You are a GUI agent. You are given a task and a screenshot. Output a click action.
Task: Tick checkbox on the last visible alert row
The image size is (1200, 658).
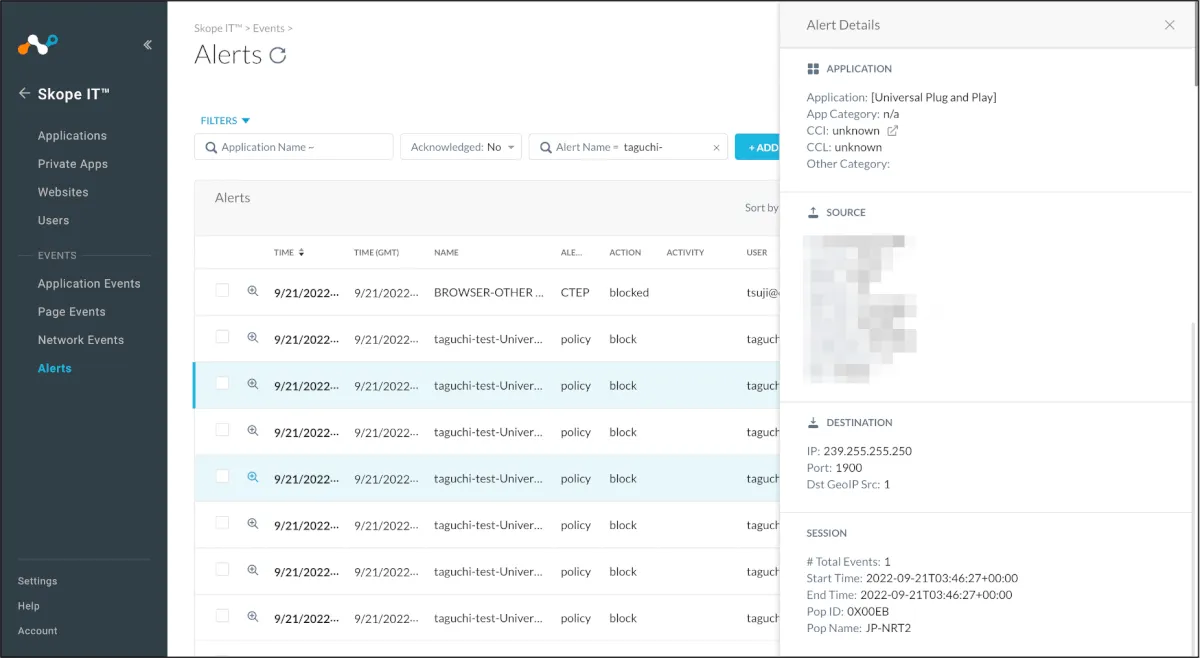222,616
